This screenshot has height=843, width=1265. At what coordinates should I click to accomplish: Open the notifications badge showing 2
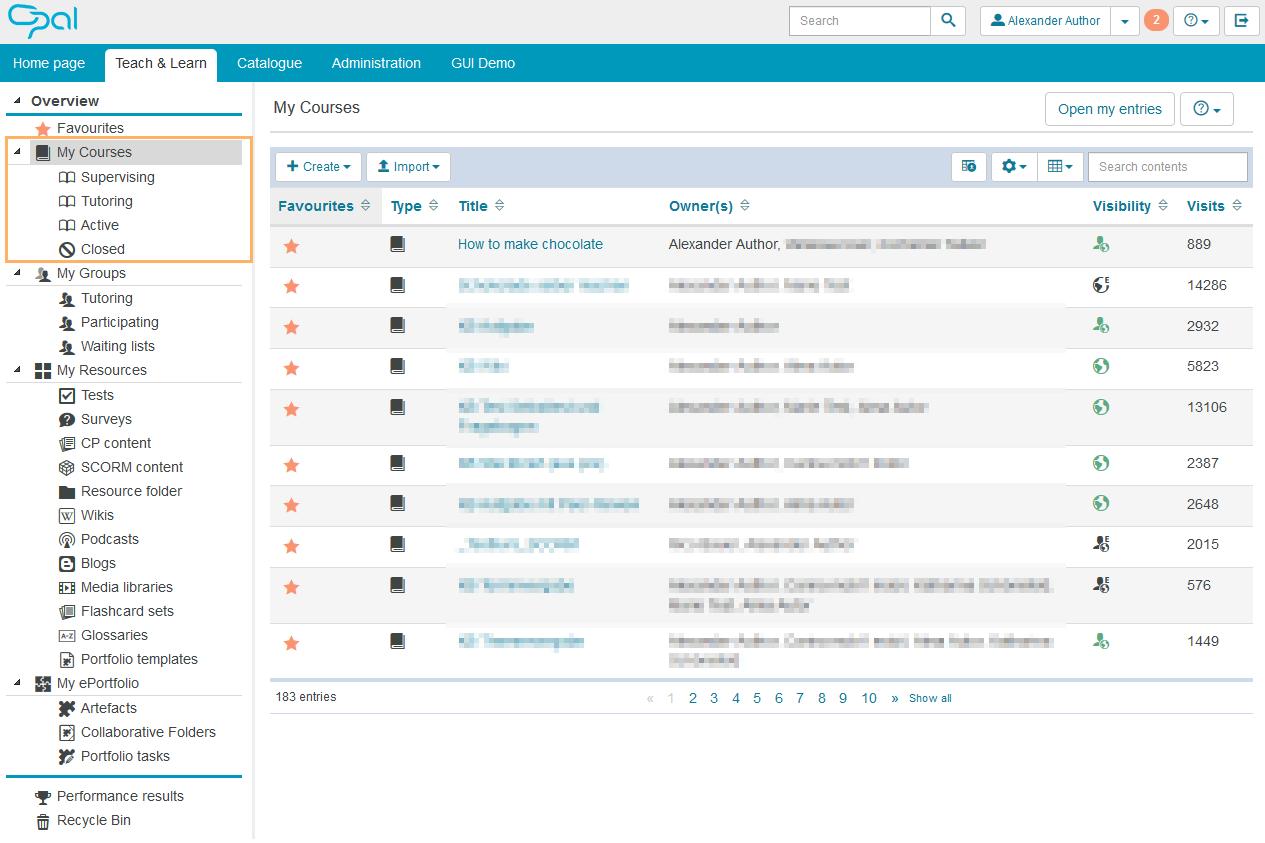[x=1156, y=20]
